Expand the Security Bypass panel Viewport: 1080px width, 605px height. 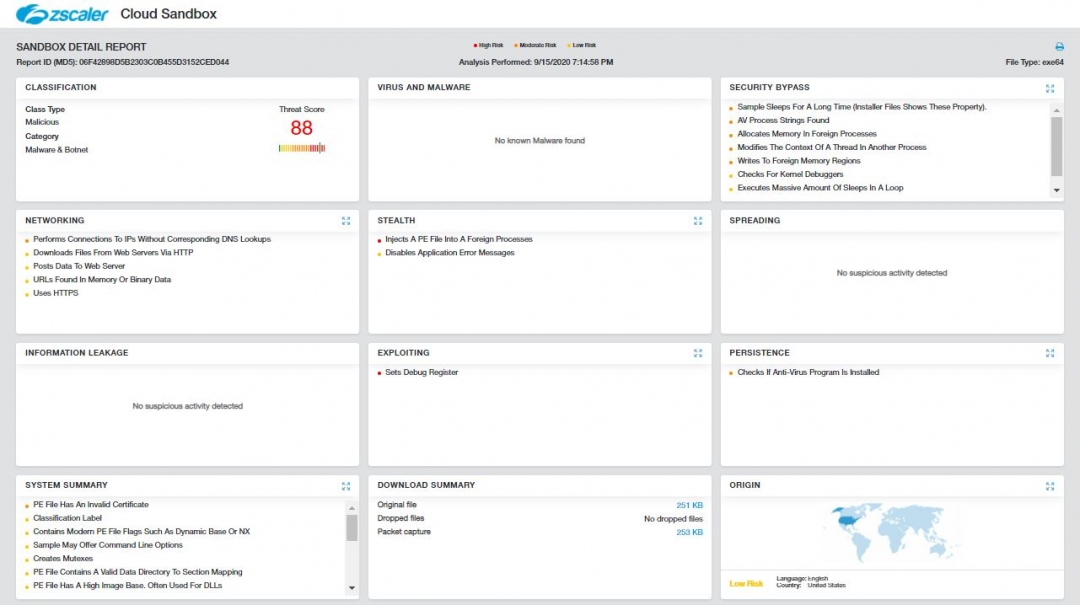click(1050, 88)
